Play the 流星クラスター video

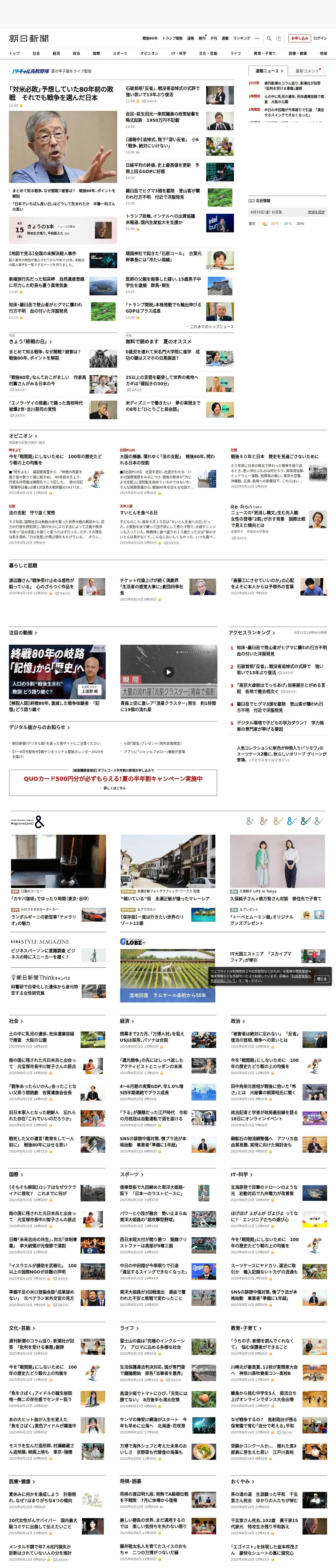point(168,672)
